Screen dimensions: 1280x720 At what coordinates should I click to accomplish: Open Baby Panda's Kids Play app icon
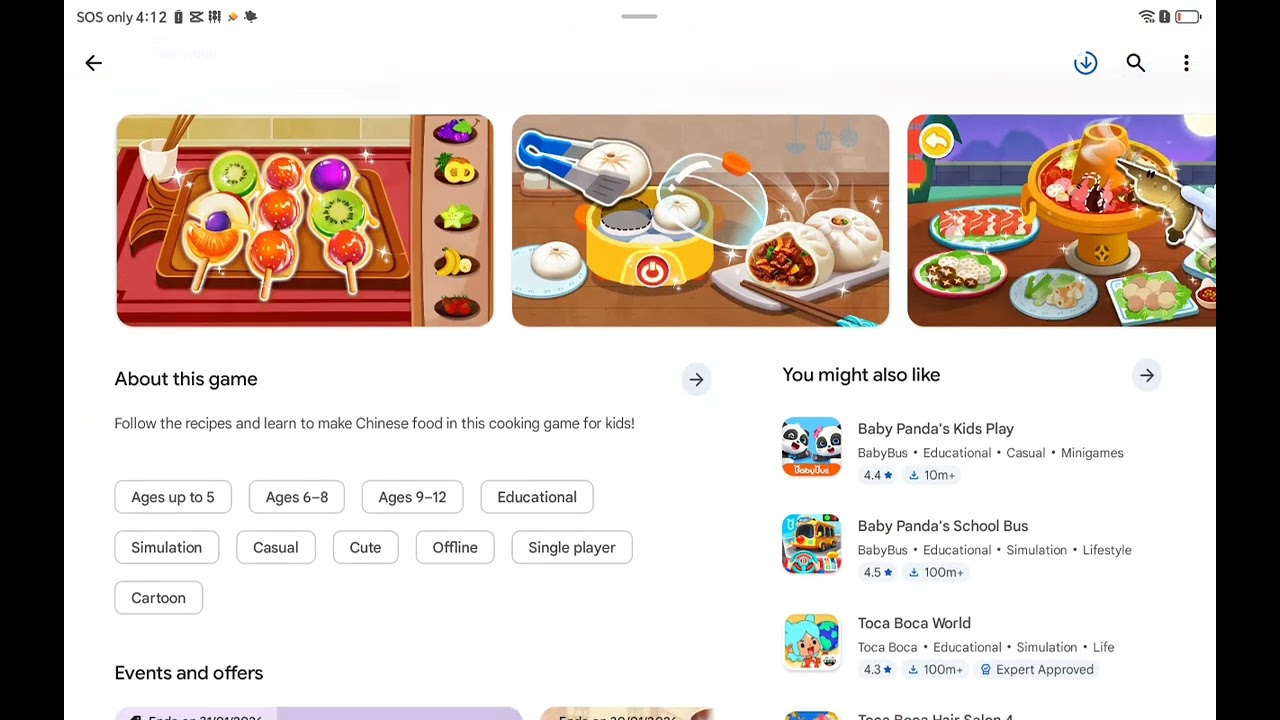(x=811, y=447)
